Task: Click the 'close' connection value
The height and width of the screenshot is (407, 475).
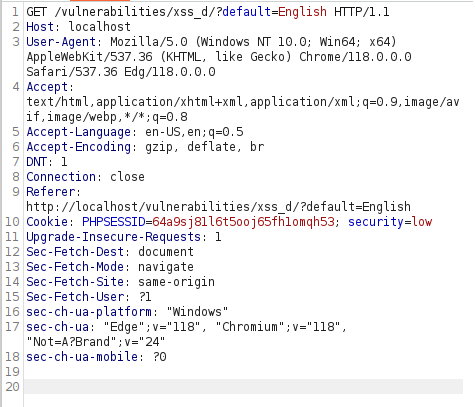Action: (x=127, y=177)
